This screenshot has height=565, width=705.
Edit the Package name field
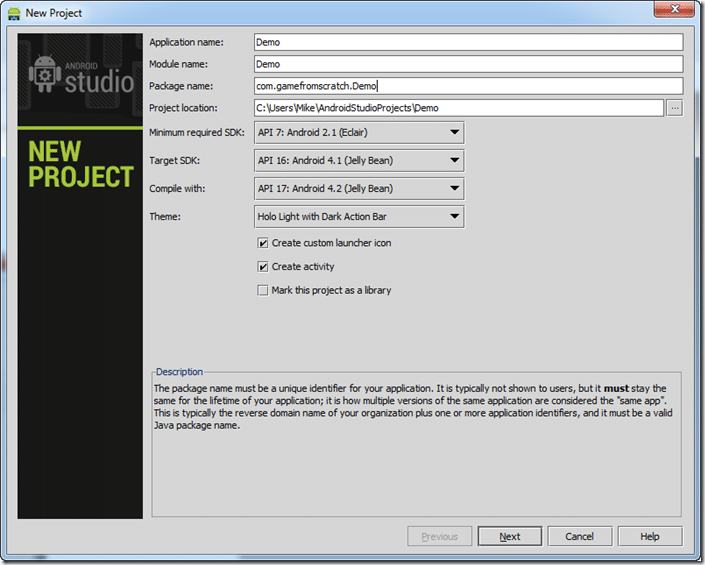tap(467, 86)
